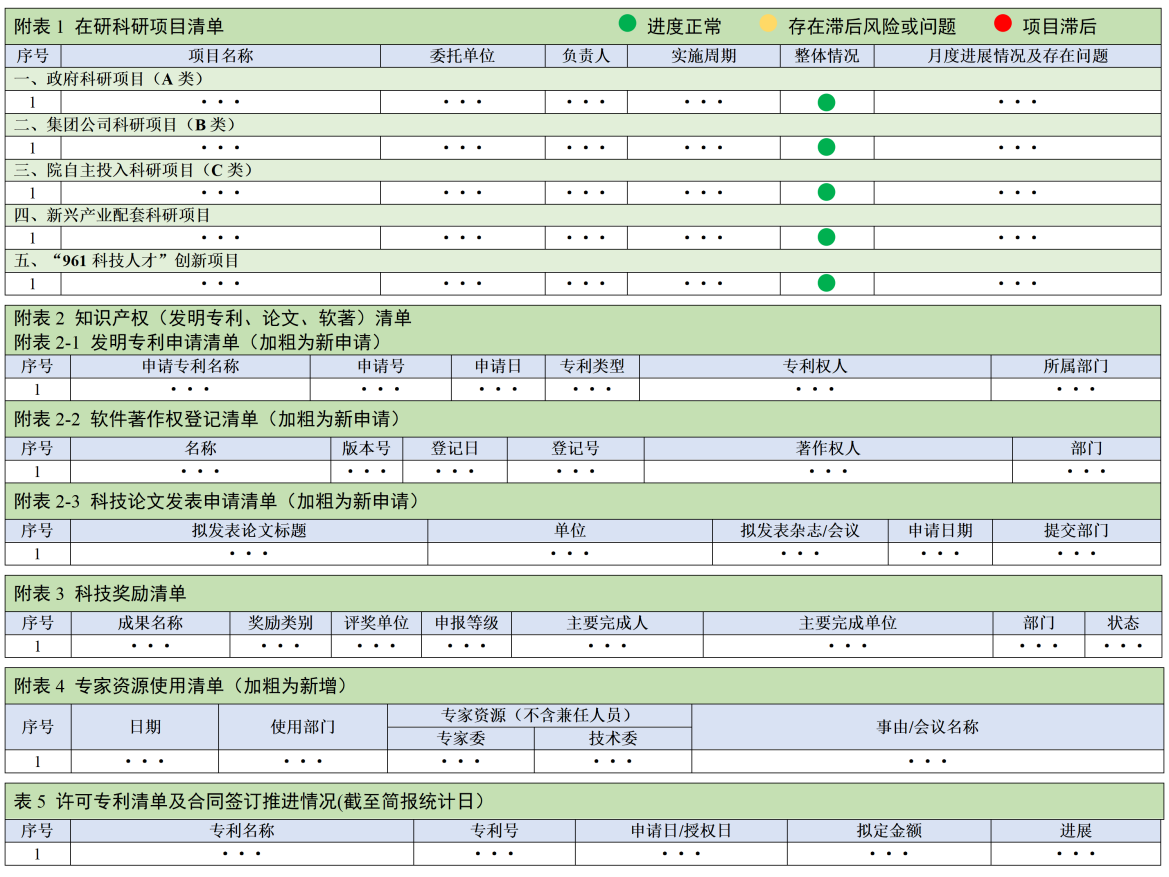Click the 所属部门 column header
Image resolution: width=1169 pixels, height=877 pixels.
1076,366
